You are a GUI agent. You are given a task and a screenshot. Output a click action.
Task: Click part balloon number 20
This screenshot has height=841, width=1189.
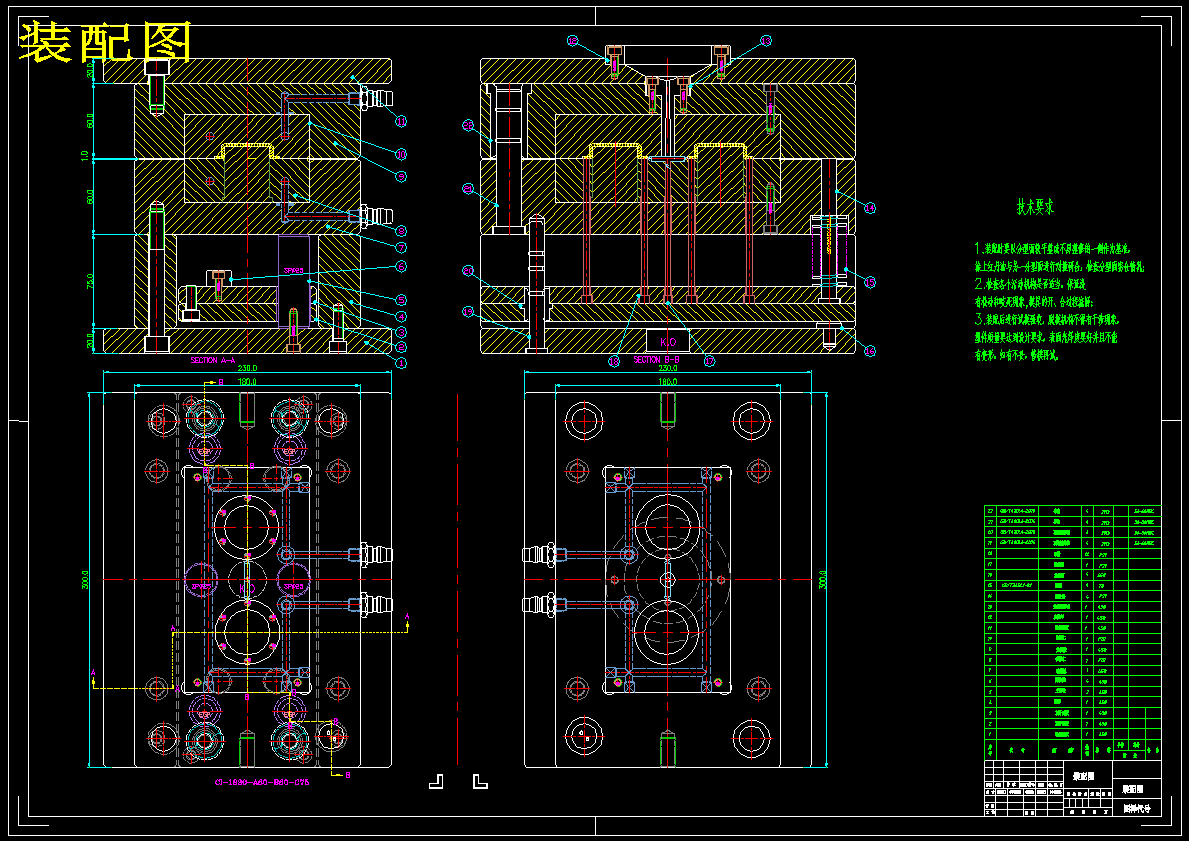(468, 270)
